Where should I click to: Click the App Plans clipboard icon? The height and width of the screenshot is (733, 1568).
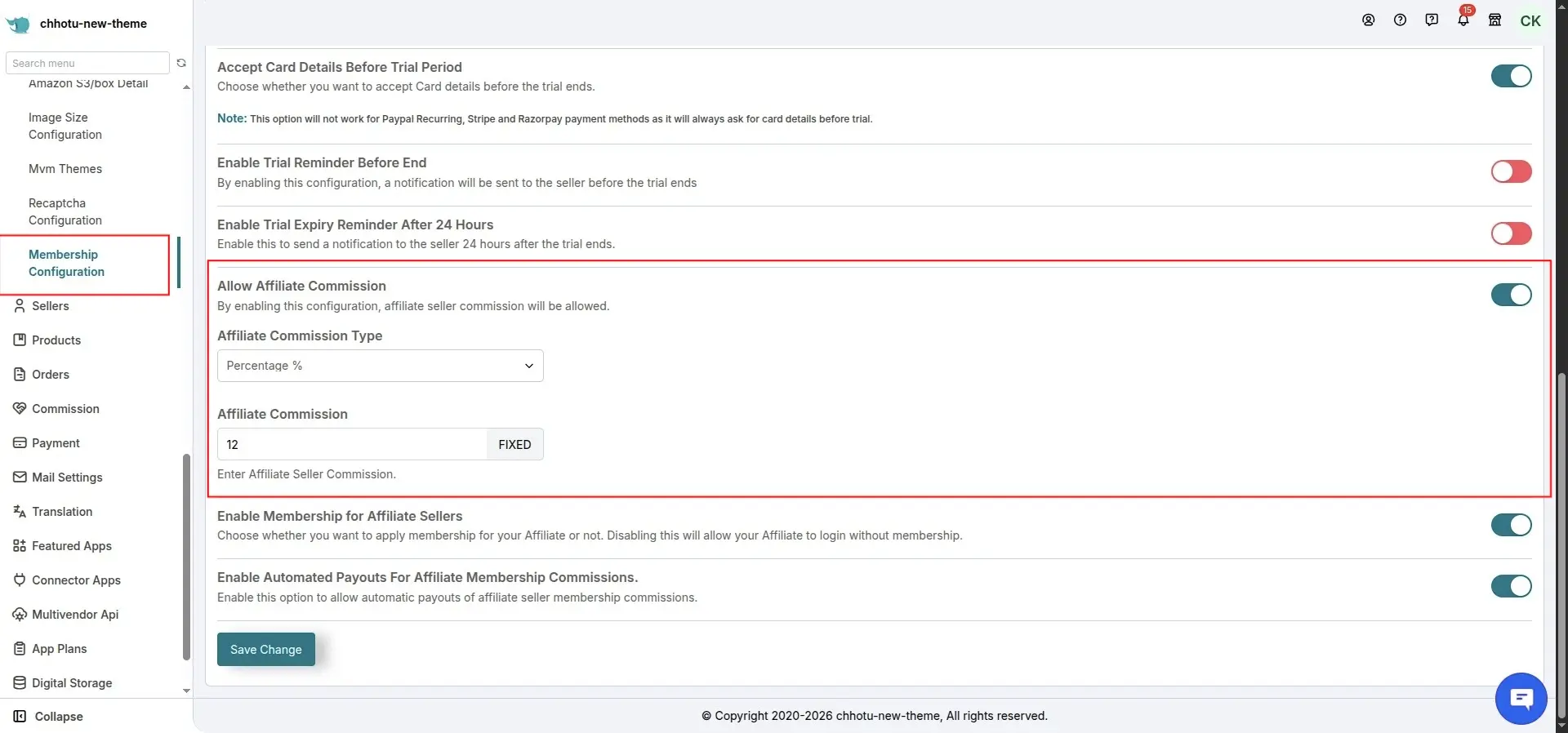[x=20, y=649]
